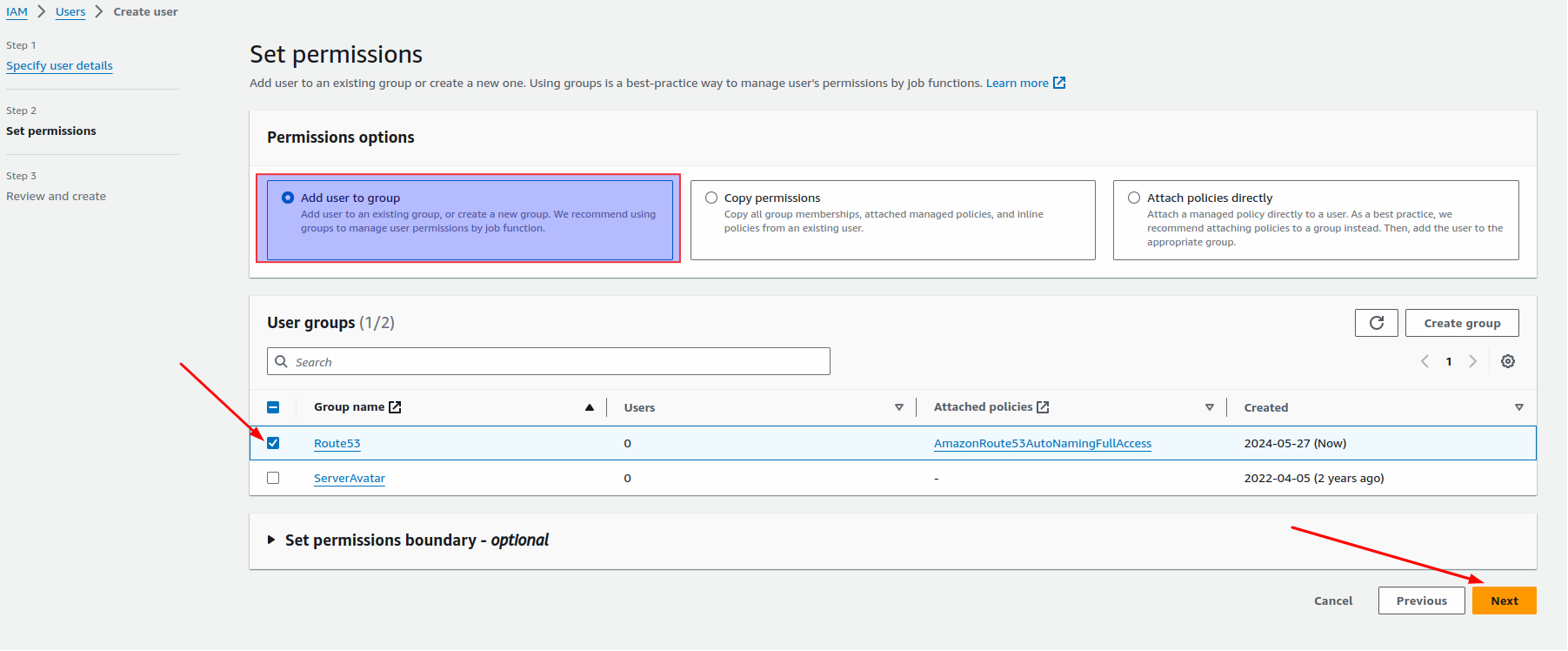Click external link icon next to Group name
This screenshot has width=1568, height=651.
(395, 407)
